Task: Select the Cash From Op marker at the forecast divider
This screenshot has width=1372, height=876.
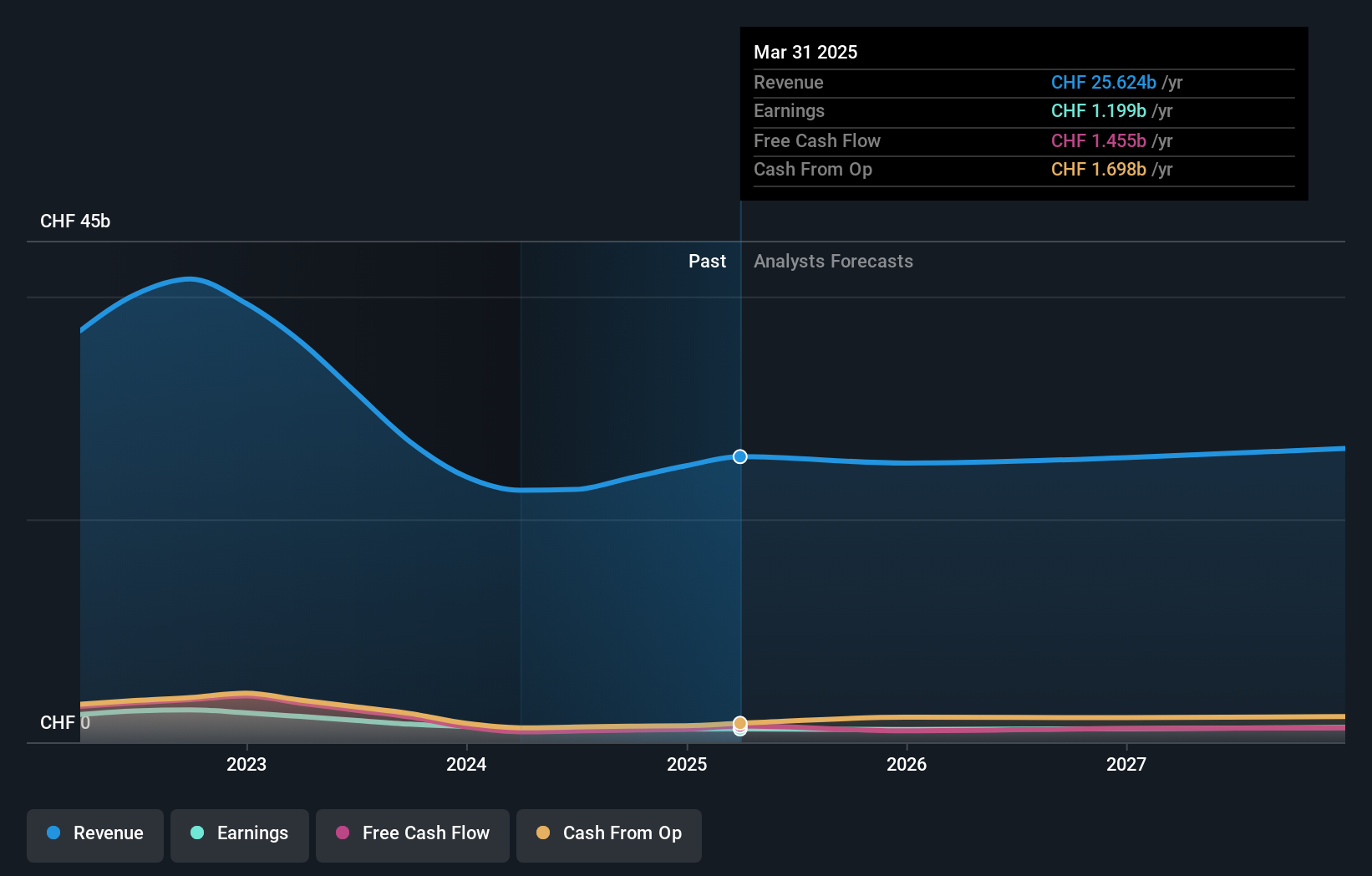Action: pos(739,721)
